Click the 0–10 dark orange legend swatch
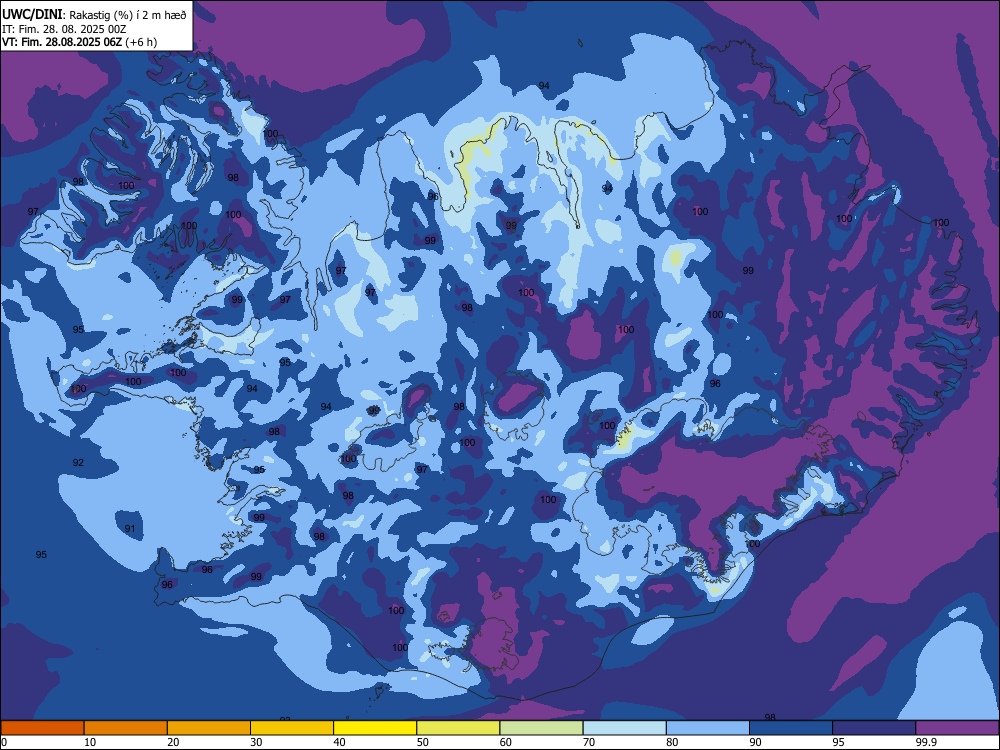This screenshot has width=1000, height=750. click(42, 728)
